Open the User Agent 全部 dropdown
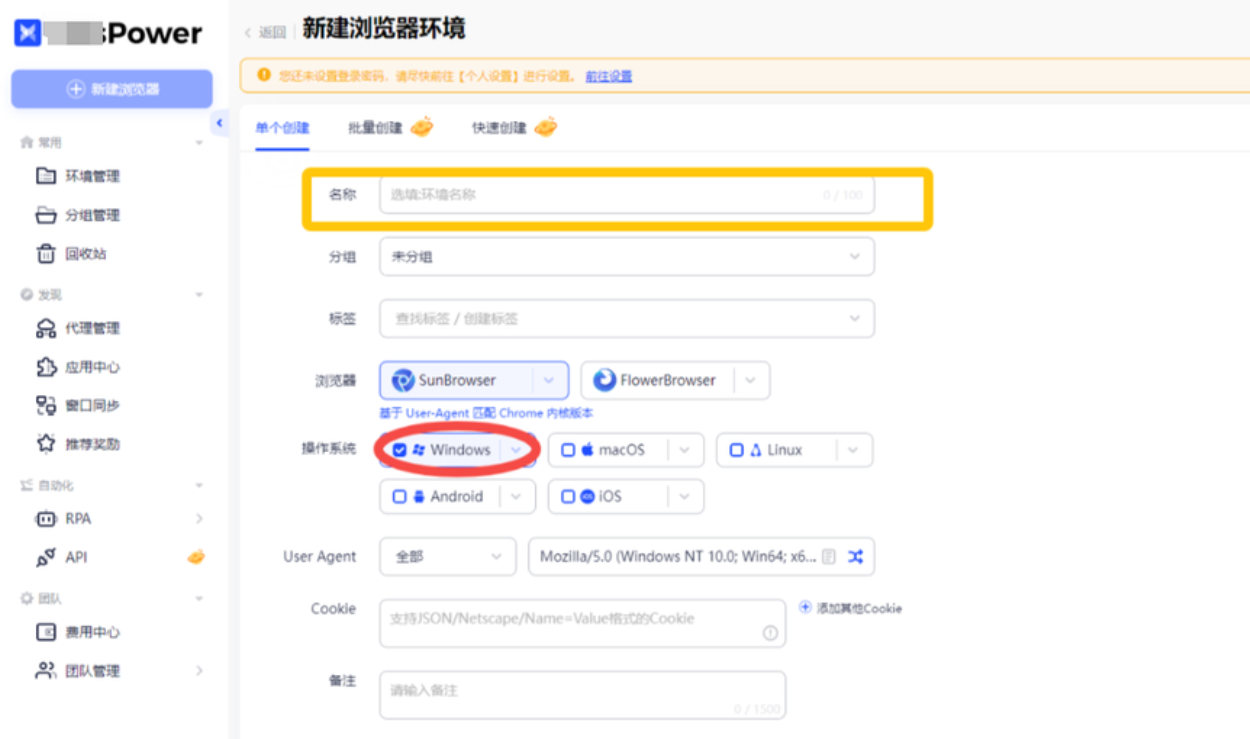The image size is (1250, 739). (x=446, y=557)
